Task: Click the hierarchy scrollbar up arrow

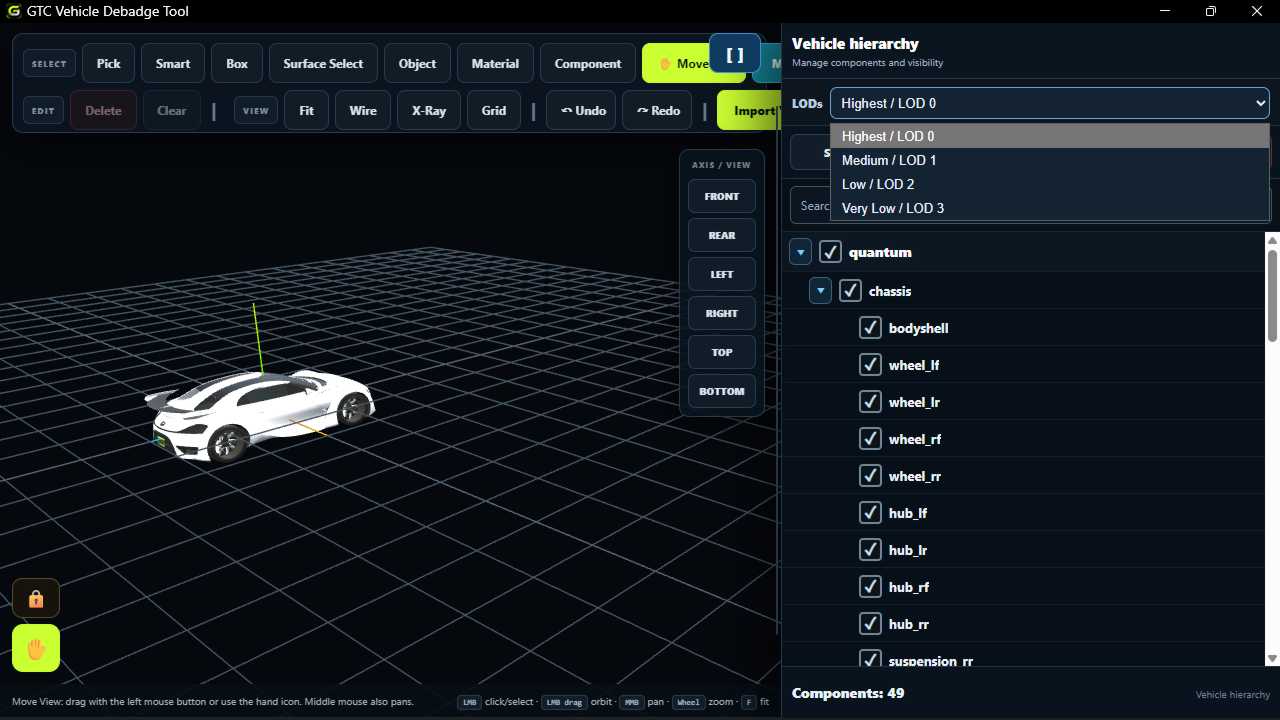Action: click(x=1272, y=239)
